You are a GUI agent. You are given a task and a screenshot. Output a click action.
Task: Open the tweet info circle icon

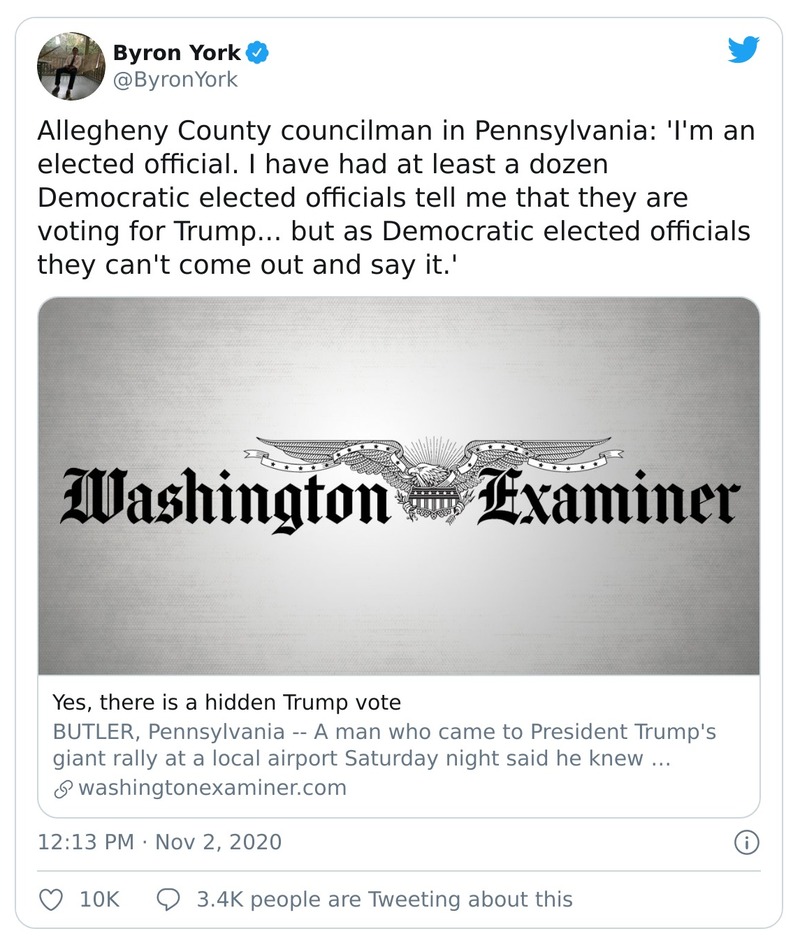[x=746, y=842]
